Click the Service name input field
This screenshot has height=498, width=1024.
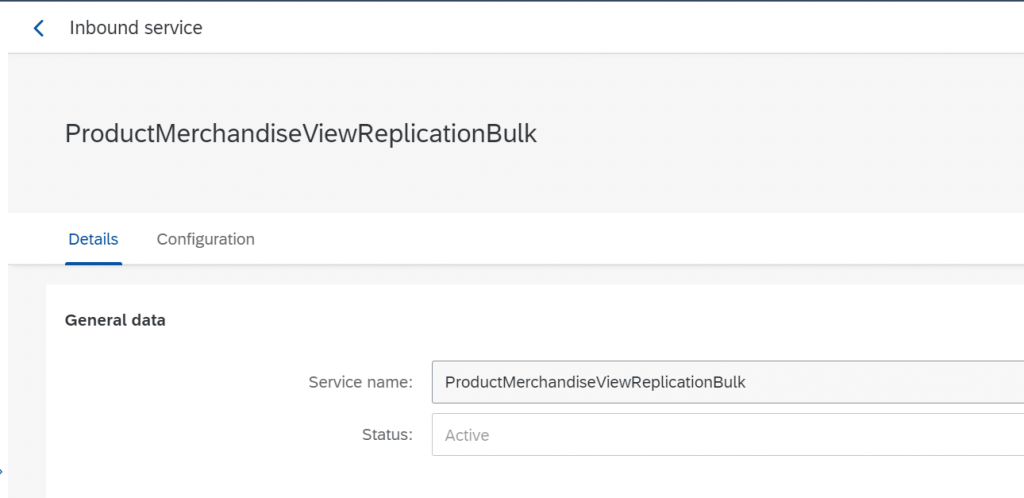point(728,382)
